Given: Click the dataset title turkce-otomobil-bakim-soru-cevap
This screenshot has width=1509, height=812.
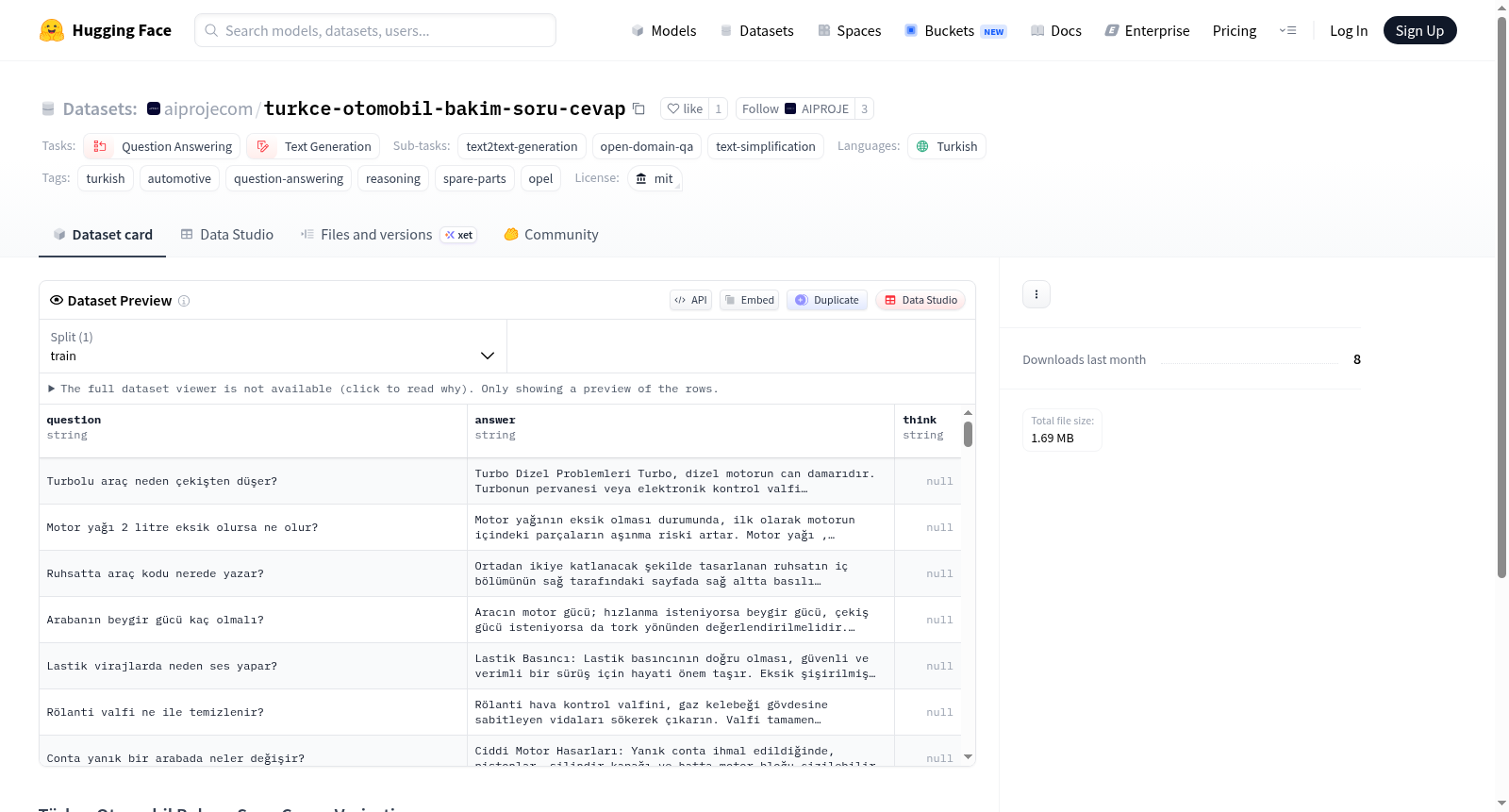Looking at the screenshot, I should (444, 108).
